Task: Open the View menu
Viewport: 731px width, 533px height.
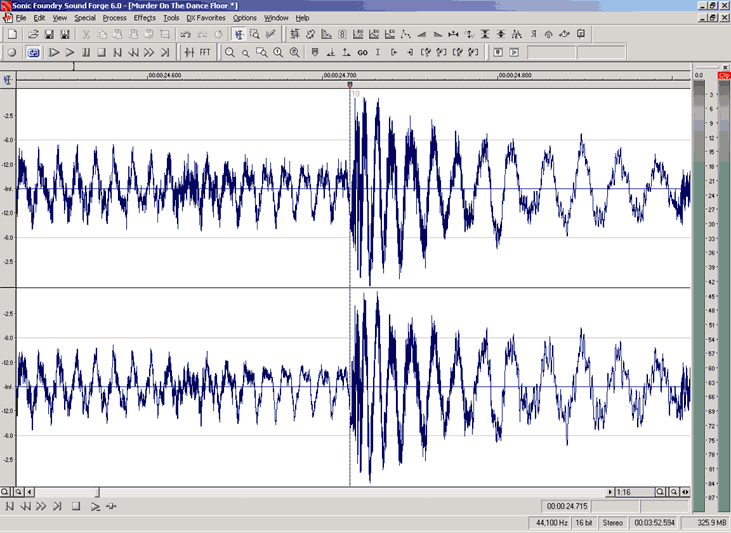Action: click(60, 18)
